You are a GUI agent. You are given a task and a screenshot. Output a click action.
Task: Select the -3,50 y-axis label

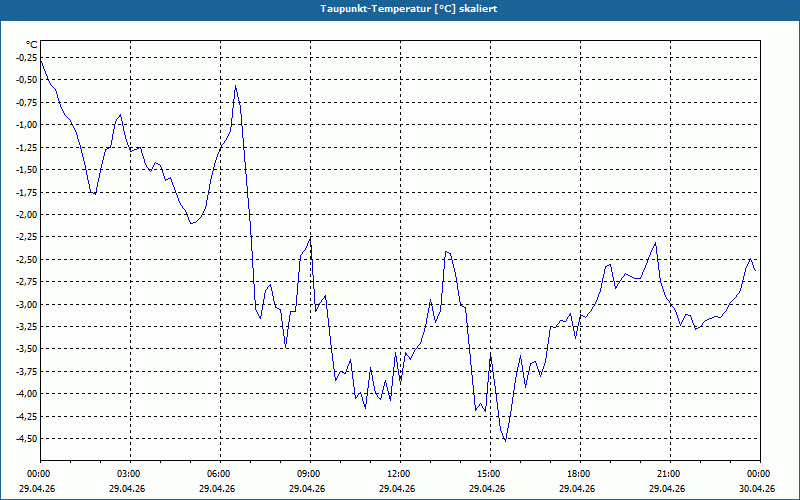(27, 349)
